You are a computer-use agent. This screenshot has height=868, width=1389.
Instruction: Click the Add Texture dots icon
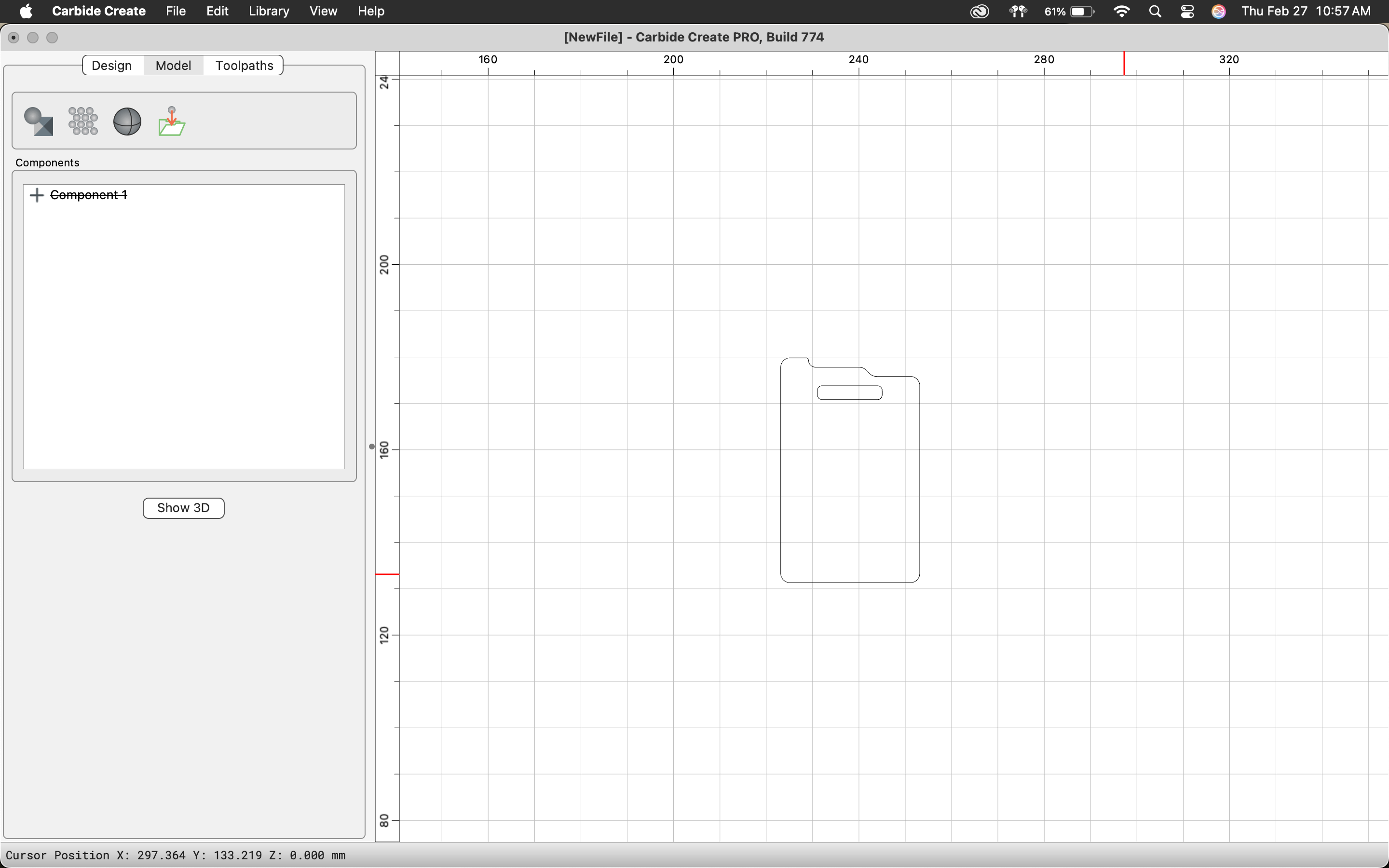point(83,121)
